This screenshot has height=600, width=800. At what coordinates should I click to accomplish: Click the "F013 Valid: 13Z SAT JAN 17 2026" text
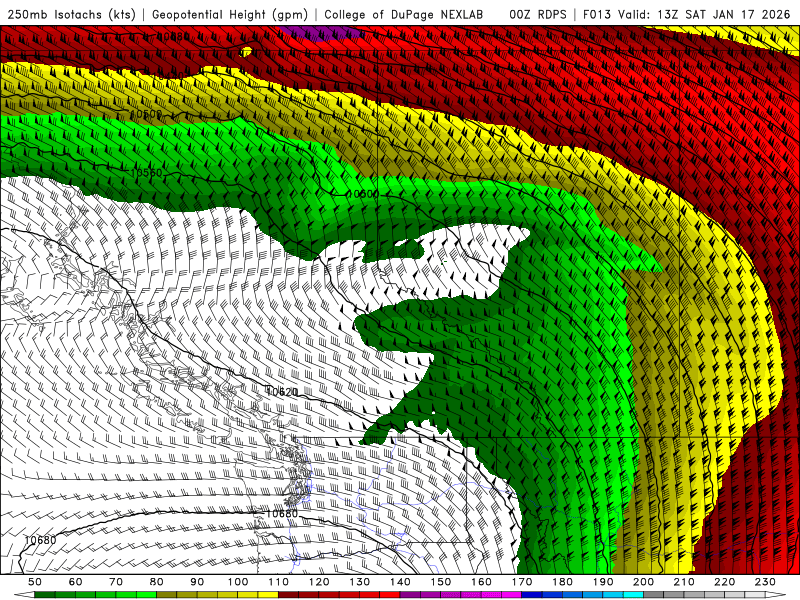point(686,14)
